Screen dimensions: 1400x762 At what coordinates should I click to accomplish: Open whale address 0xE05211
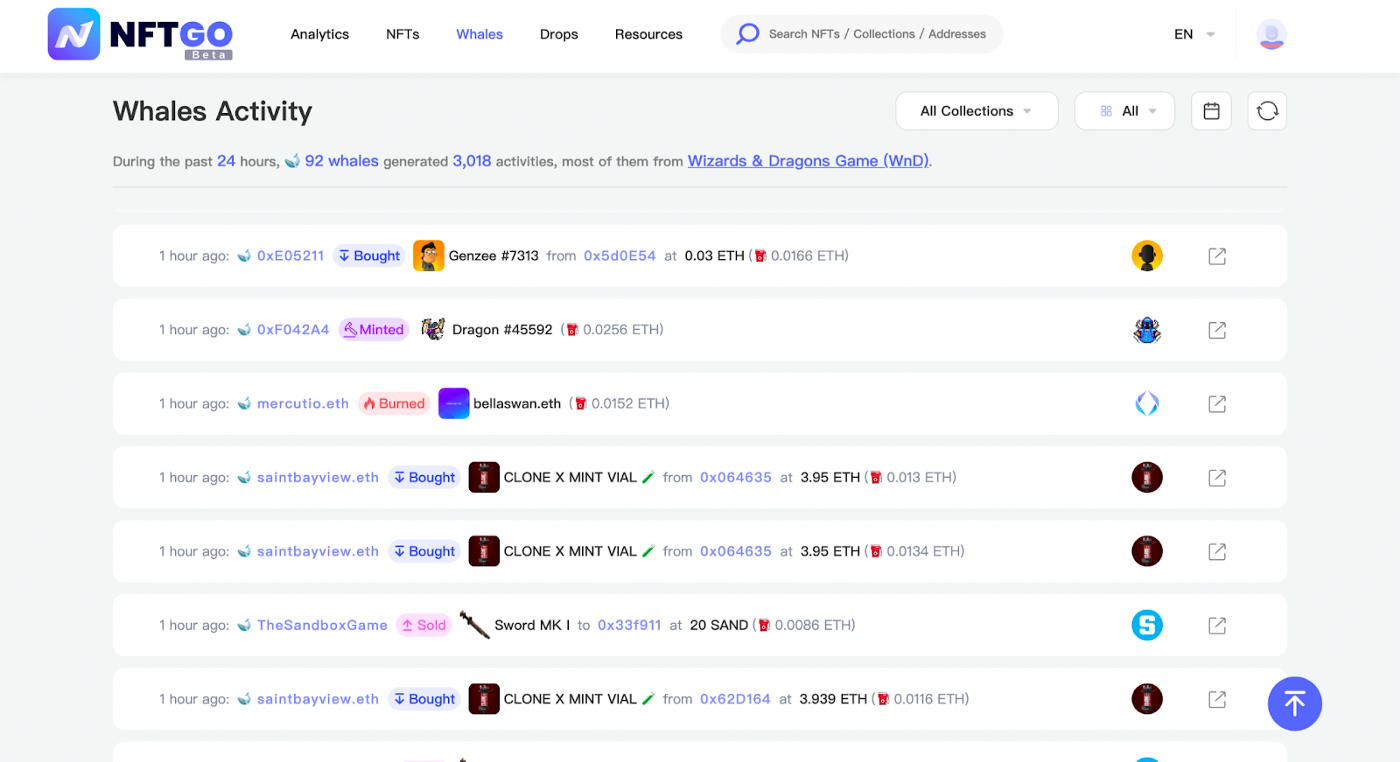coord(291,256)
